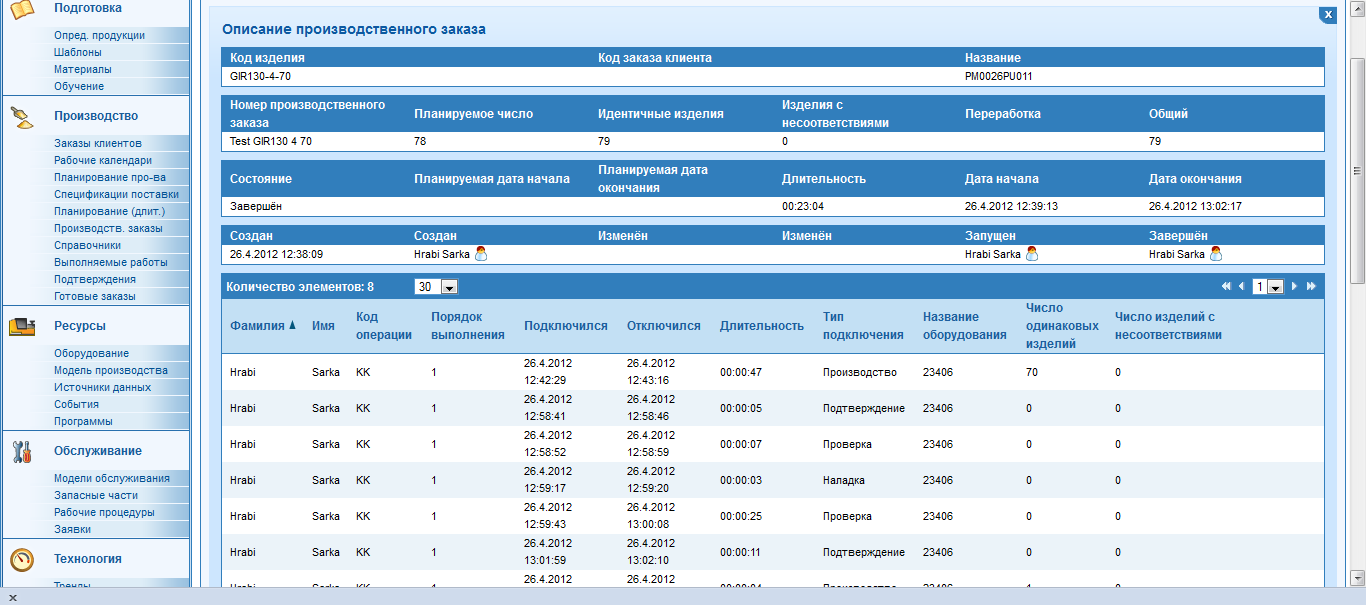
Task: Sort table by Имя column
Action: tap(323, 325)
